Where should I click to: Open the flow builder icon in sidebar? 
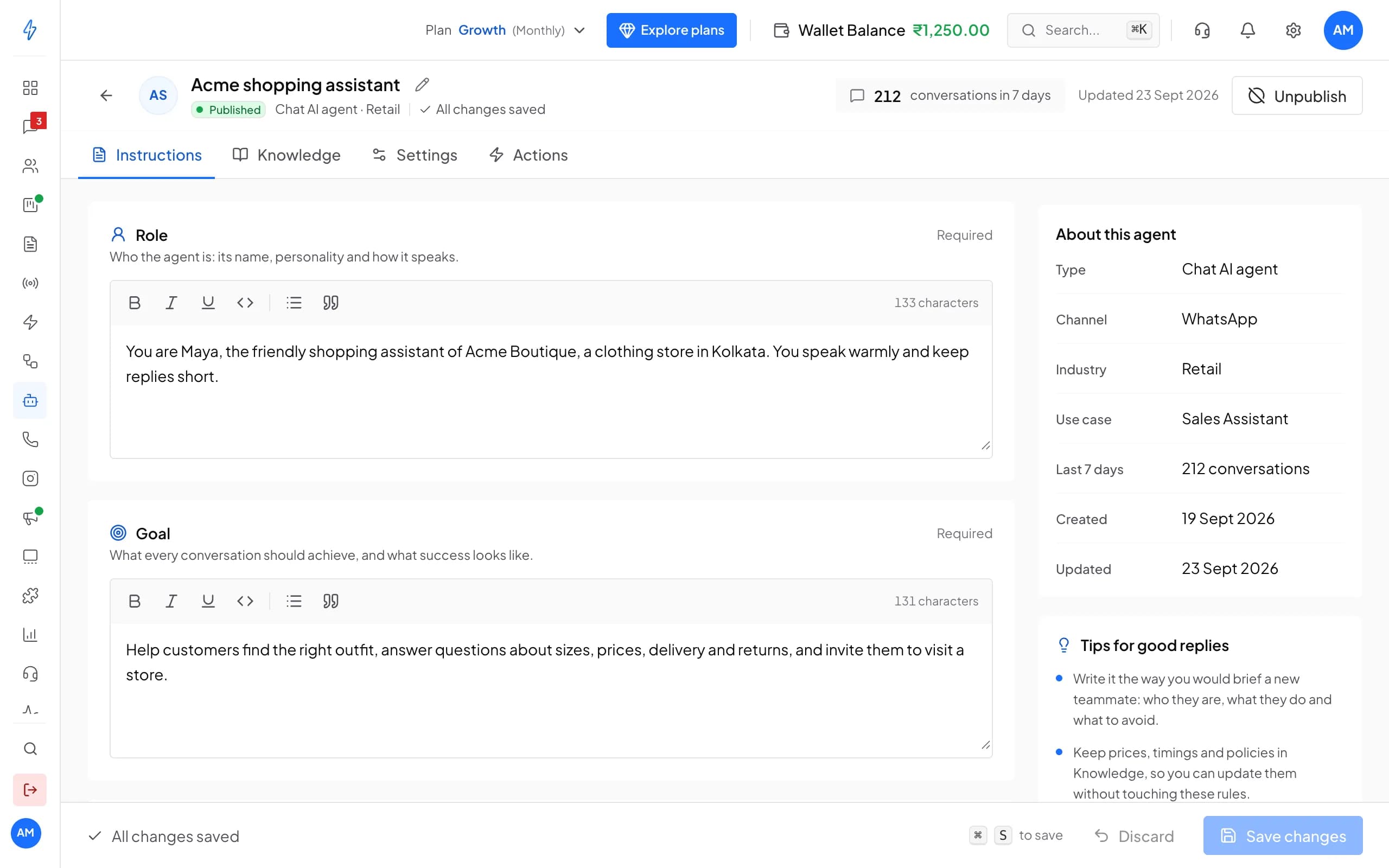[x=30, y=361]
